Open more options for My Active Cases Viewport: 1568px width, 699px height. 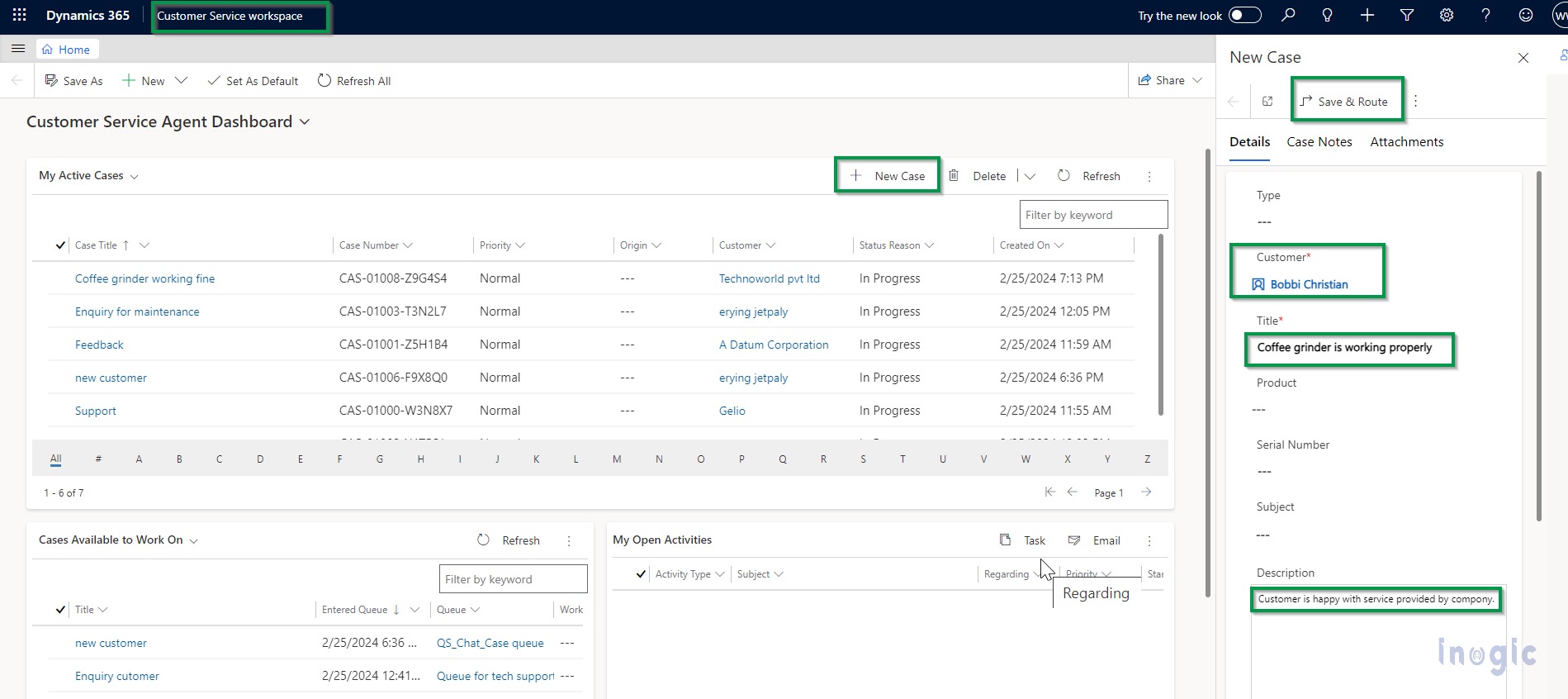coord(1149,176)
